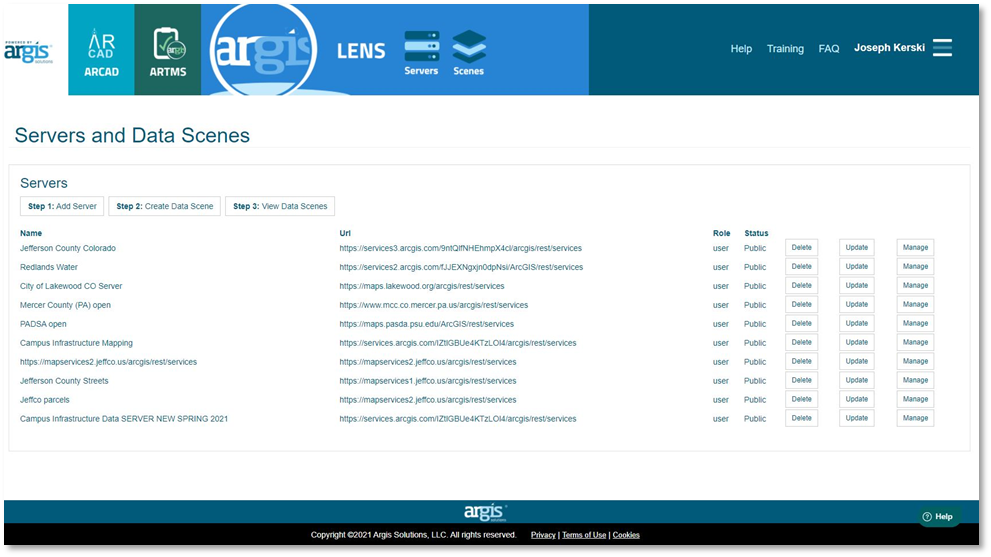
Task: Manage Campus Infrastructure Data SERVER NEW SPRING 2021
Action: click(915, 419)
